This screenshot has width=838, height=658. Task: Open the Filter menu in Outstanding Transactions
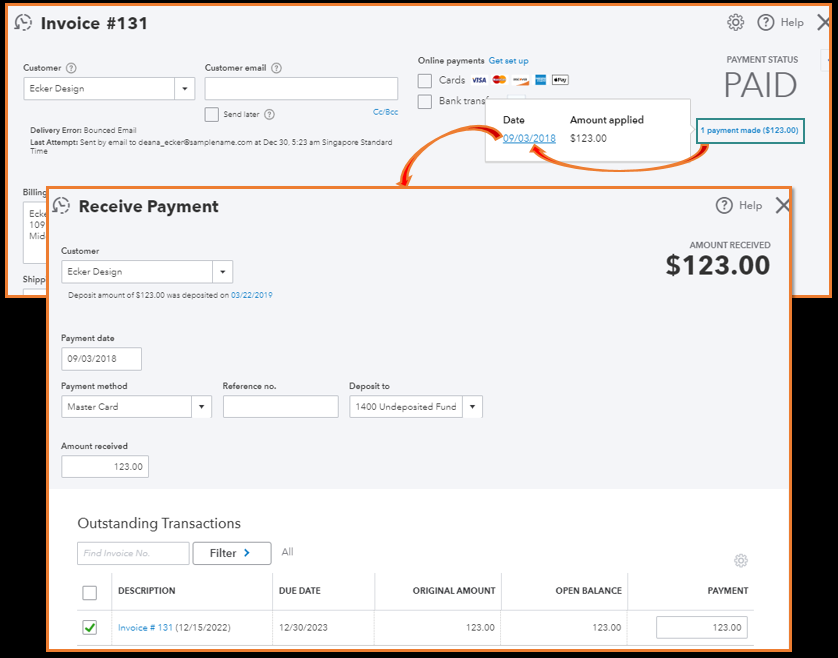point(231,553)
